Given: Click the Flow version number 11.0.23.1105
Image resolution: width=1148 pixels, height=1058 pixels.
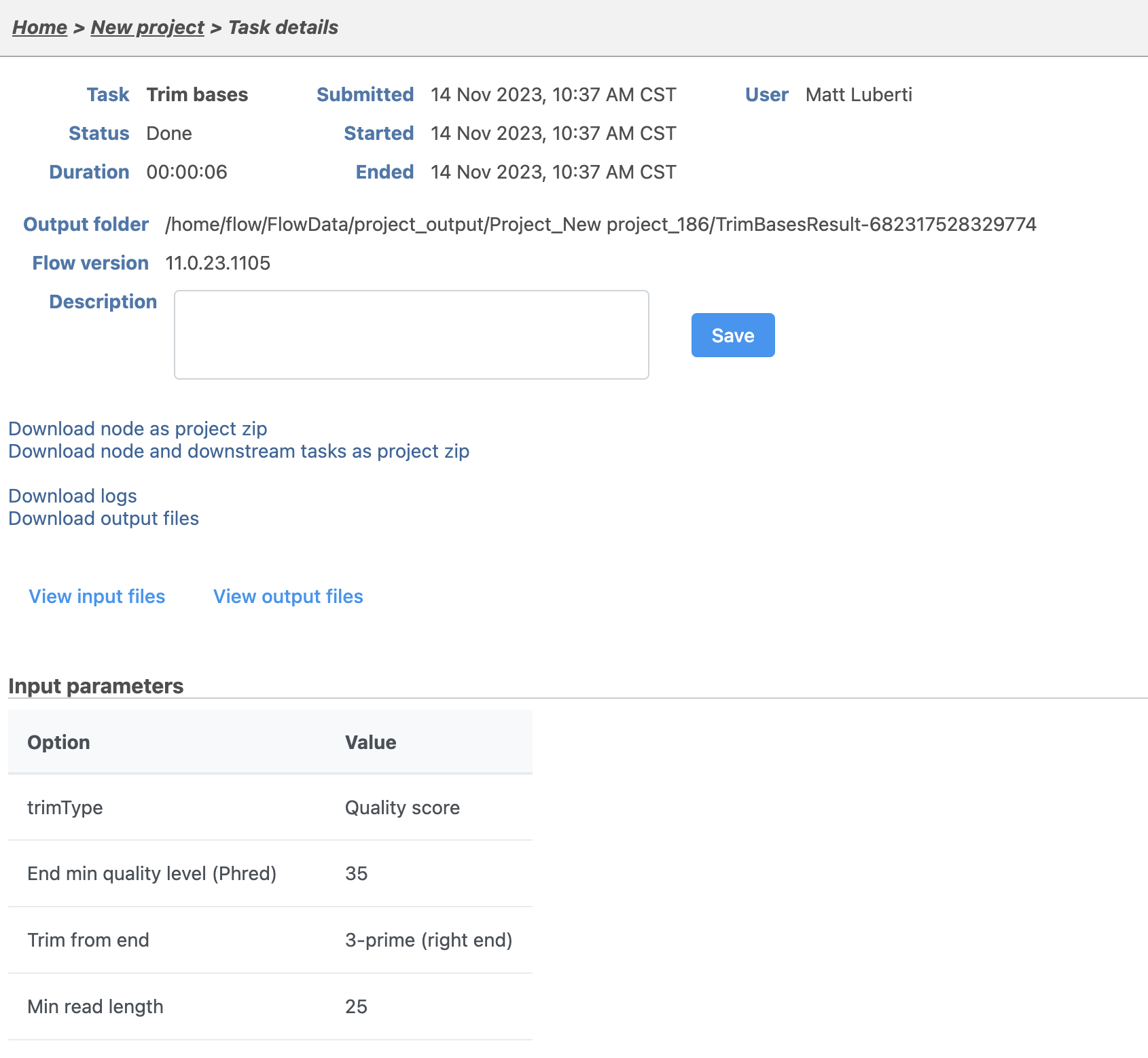Looking at the screenshot, I should tap(217, 263).
